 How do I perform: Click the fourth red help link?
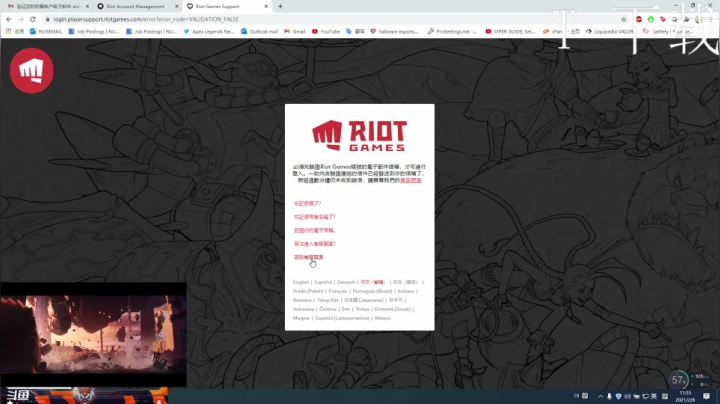[315, 244]
